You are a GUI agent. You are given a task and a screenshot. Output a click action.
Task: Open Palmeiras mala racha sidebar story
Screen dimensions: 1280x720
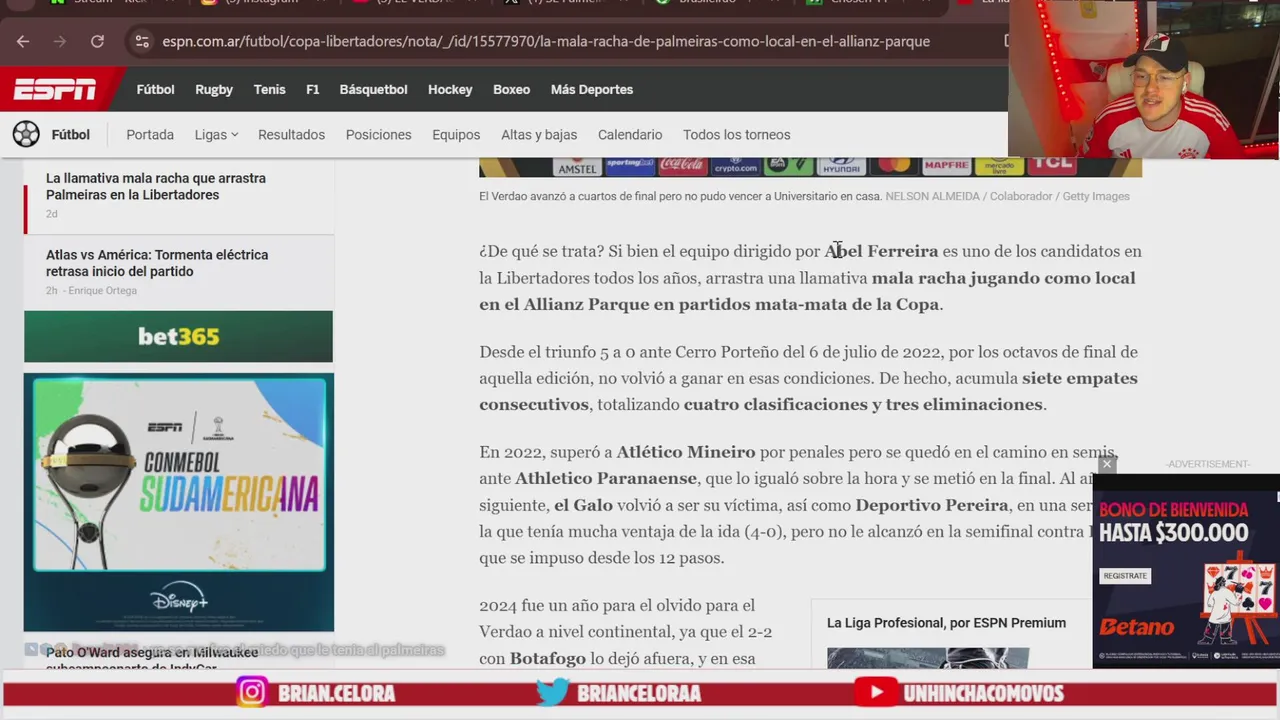point(156,186)
